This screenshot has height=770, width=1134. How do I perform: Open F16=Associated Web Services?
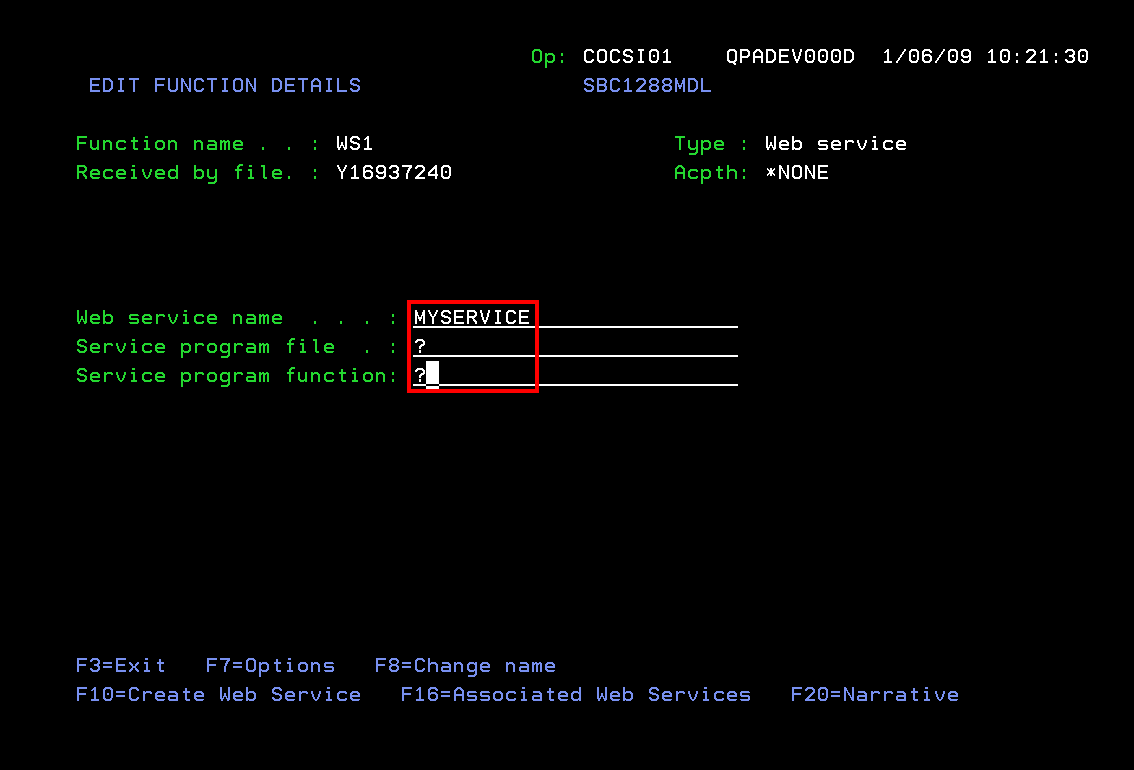click(x=576, y=694)
